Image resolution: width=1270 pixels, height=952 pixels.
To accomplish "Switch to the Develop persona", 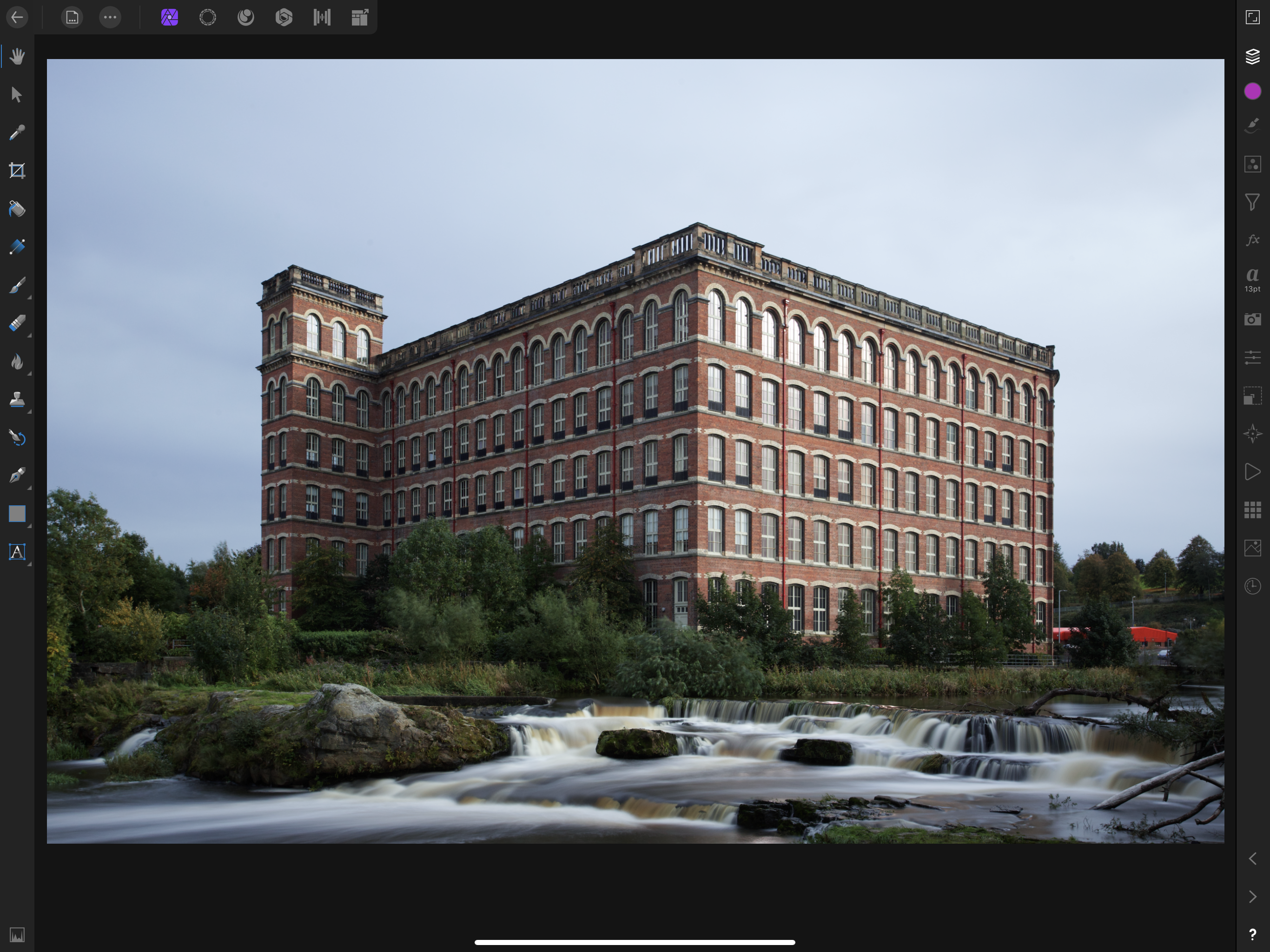I will [284, 17].
